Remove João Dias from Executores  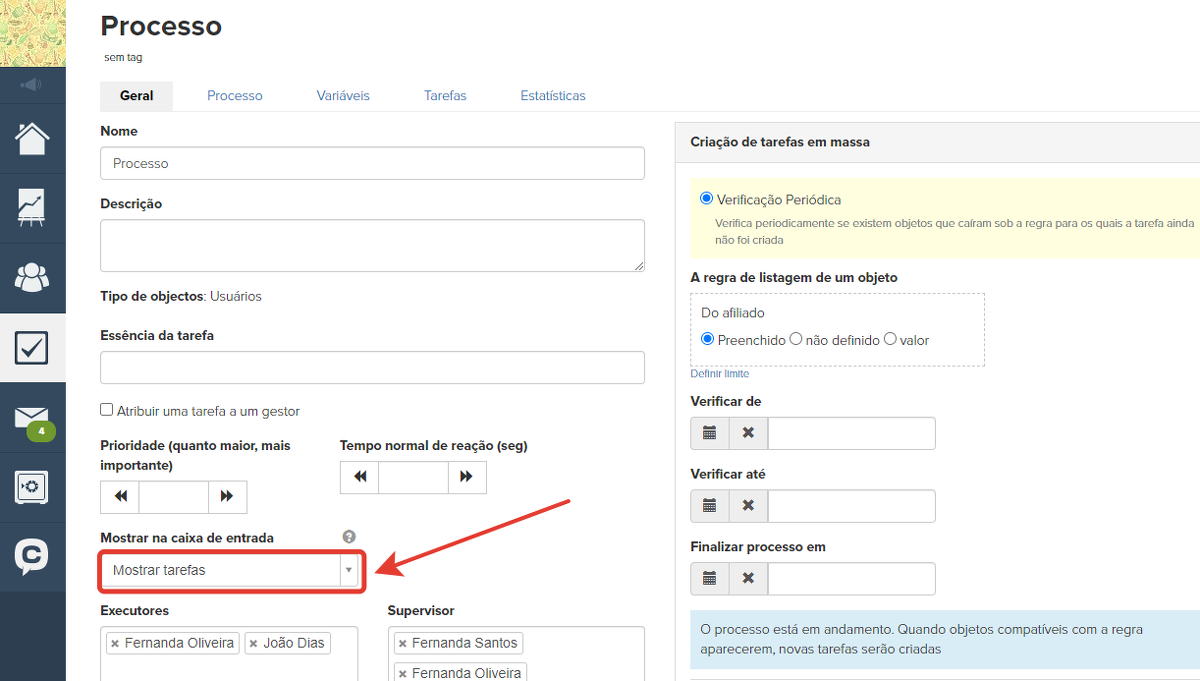point(254,643)
